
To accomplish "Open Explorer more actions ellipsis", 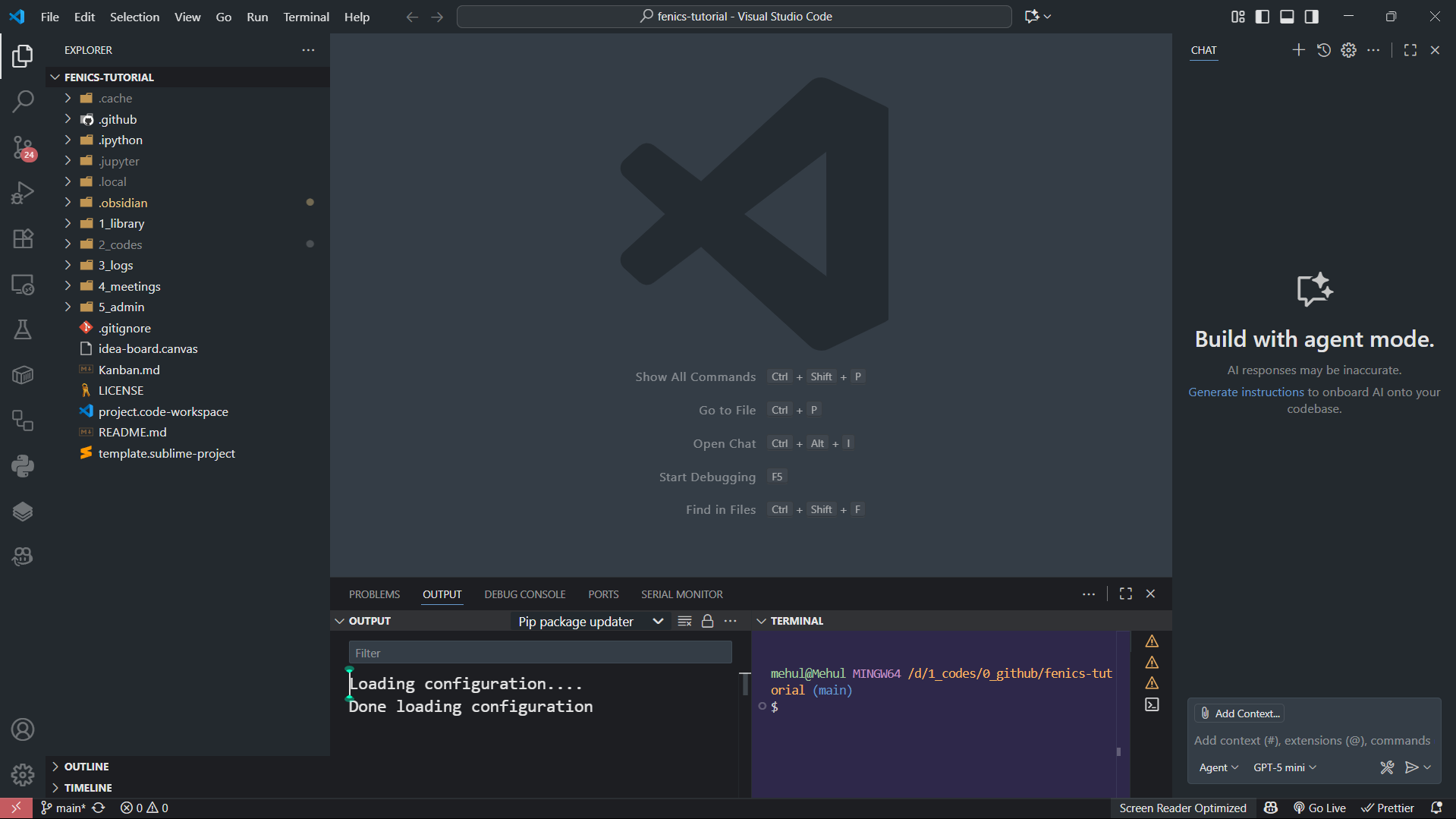I will click(308, 50).
